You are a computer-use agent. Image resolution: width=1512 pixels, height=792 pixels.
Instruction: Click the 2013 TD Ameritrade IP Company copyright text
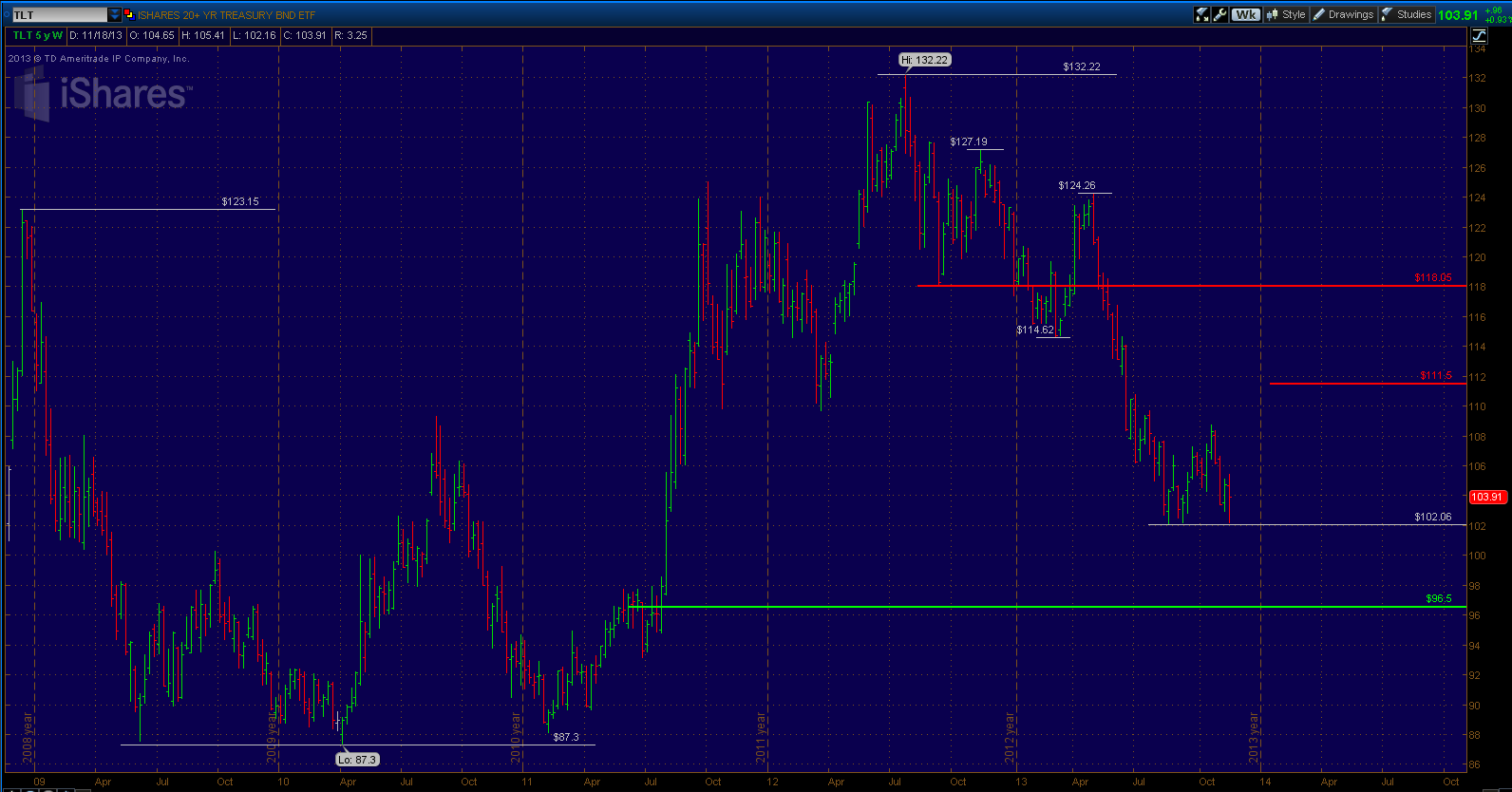point(99,59)
